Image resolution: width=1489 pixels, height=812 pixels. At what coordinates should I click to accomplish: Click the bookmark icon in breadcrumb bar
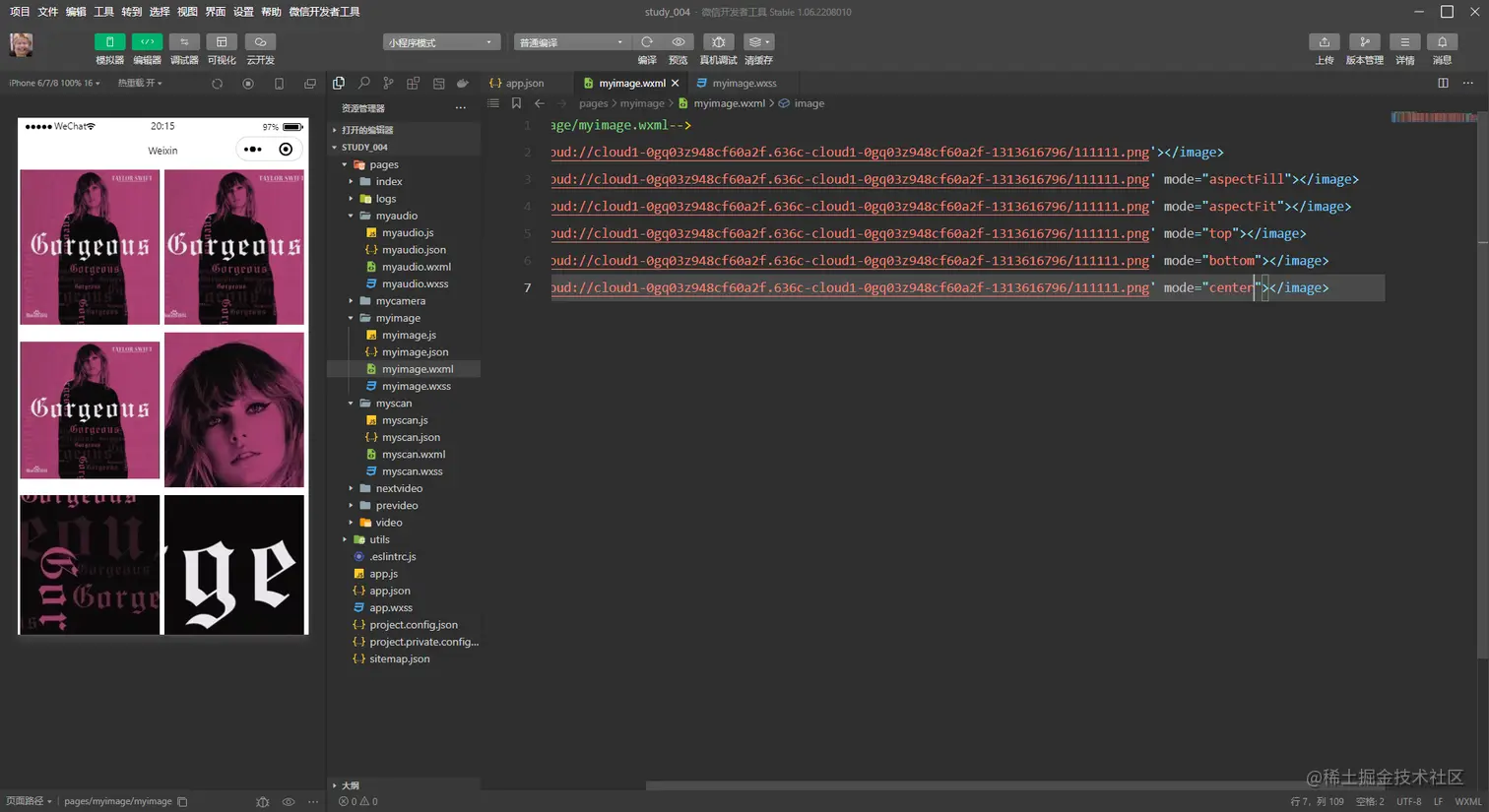(516, 103)
